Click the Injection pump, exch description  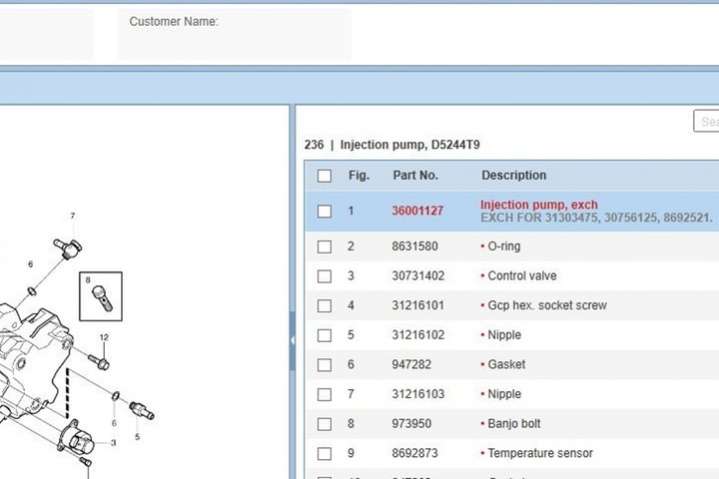[x=539, y=204]
